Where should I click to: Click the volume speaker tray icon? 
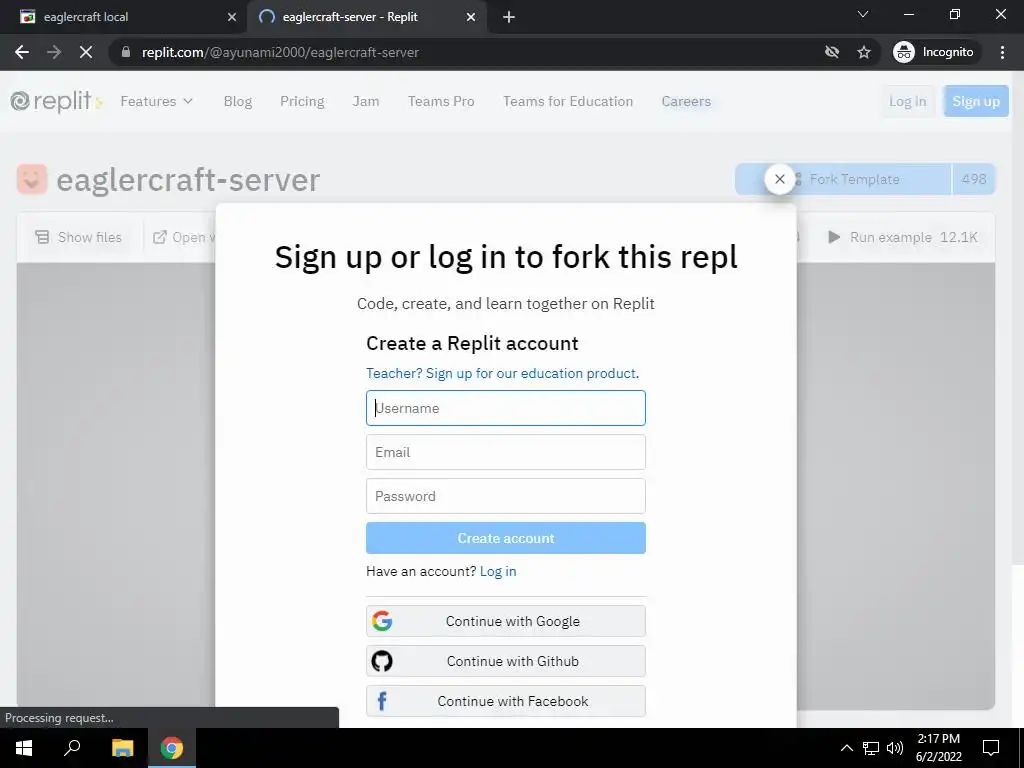(895, 748)
